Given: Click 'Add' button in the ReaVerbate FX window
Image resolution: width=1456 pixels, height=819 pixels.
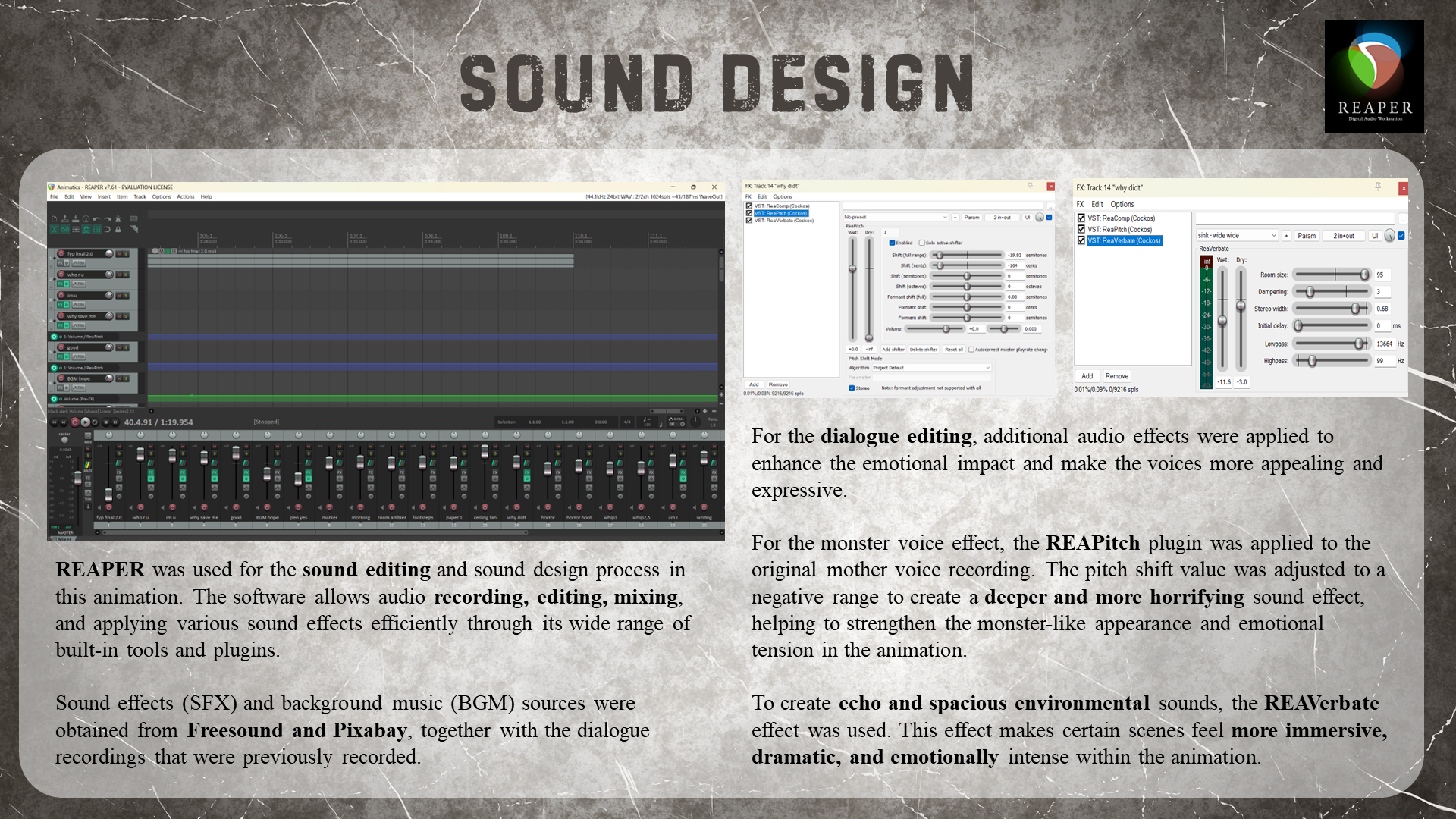Looking at the screenshot, I should click(x=1087, y=376).
